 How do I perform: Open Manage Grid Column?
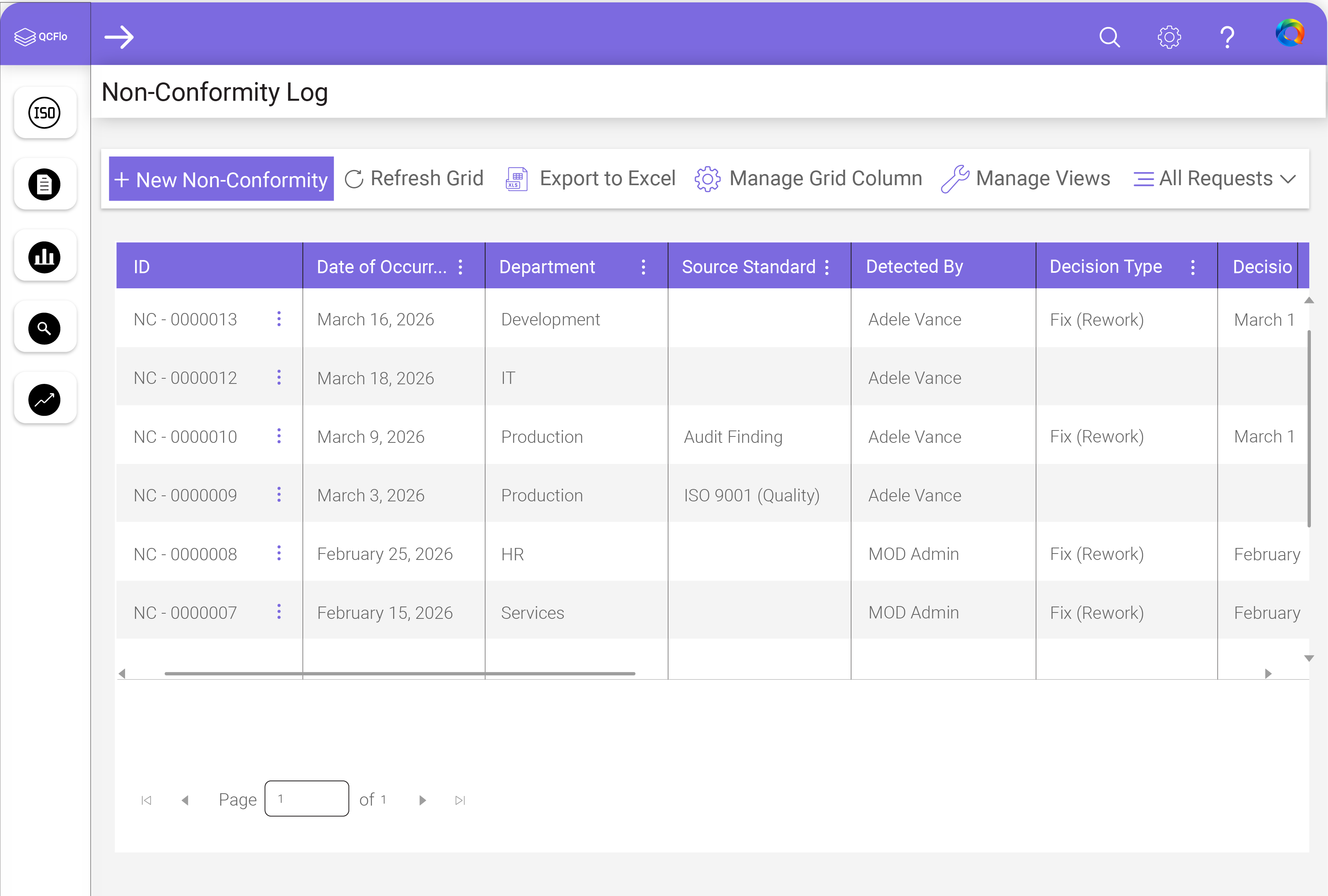click(x=809, y=178)
